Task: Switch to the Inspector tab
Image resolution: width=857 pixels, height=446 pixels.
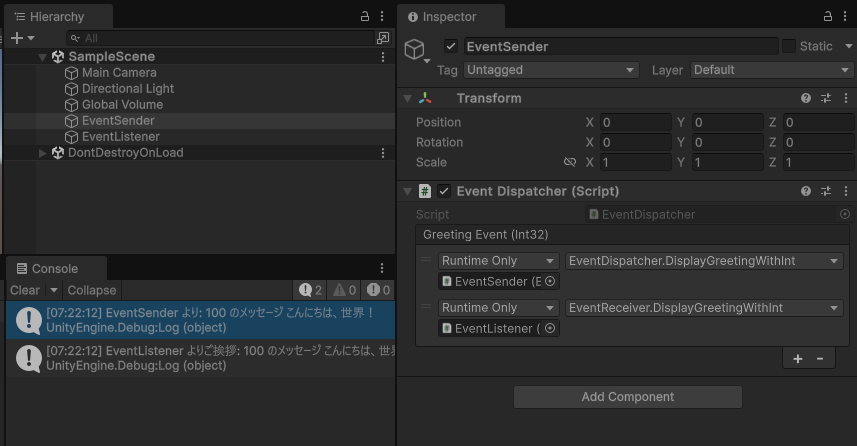Action: (x=449, y=17)
